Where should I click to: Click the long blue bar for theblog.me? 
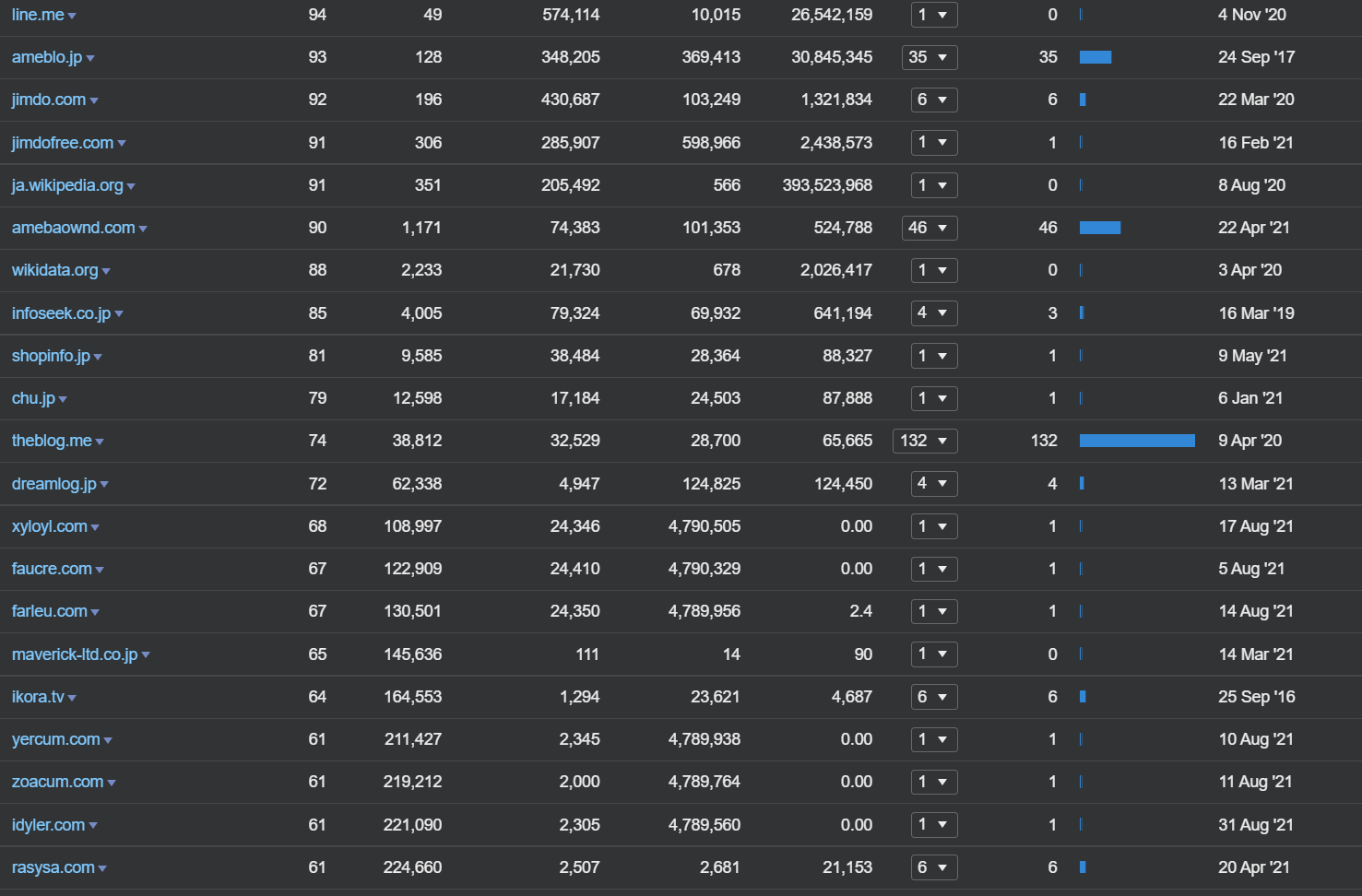(1137, 441)
